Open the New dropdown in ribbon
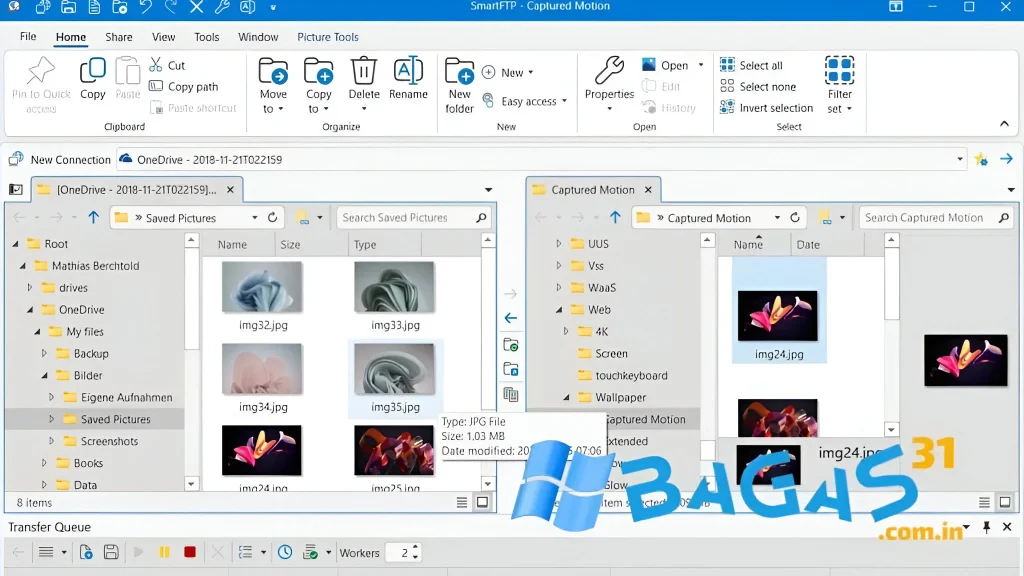1024x576 pixels. (x=530, y=72)
